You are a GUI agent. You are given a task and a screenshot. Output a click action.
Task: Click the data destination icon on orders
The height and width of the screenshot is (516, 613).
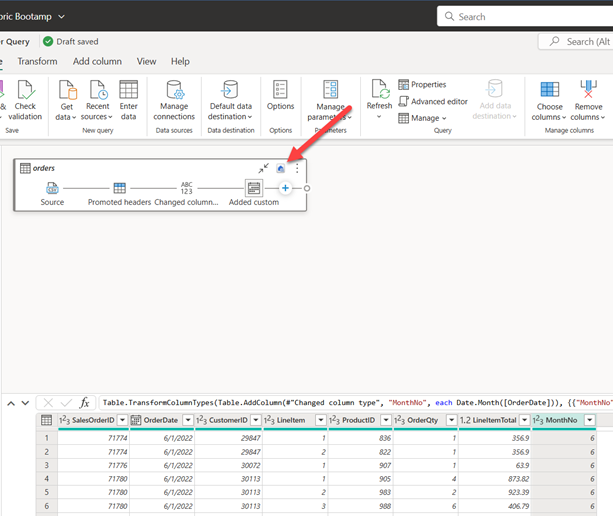pos(280,168)
